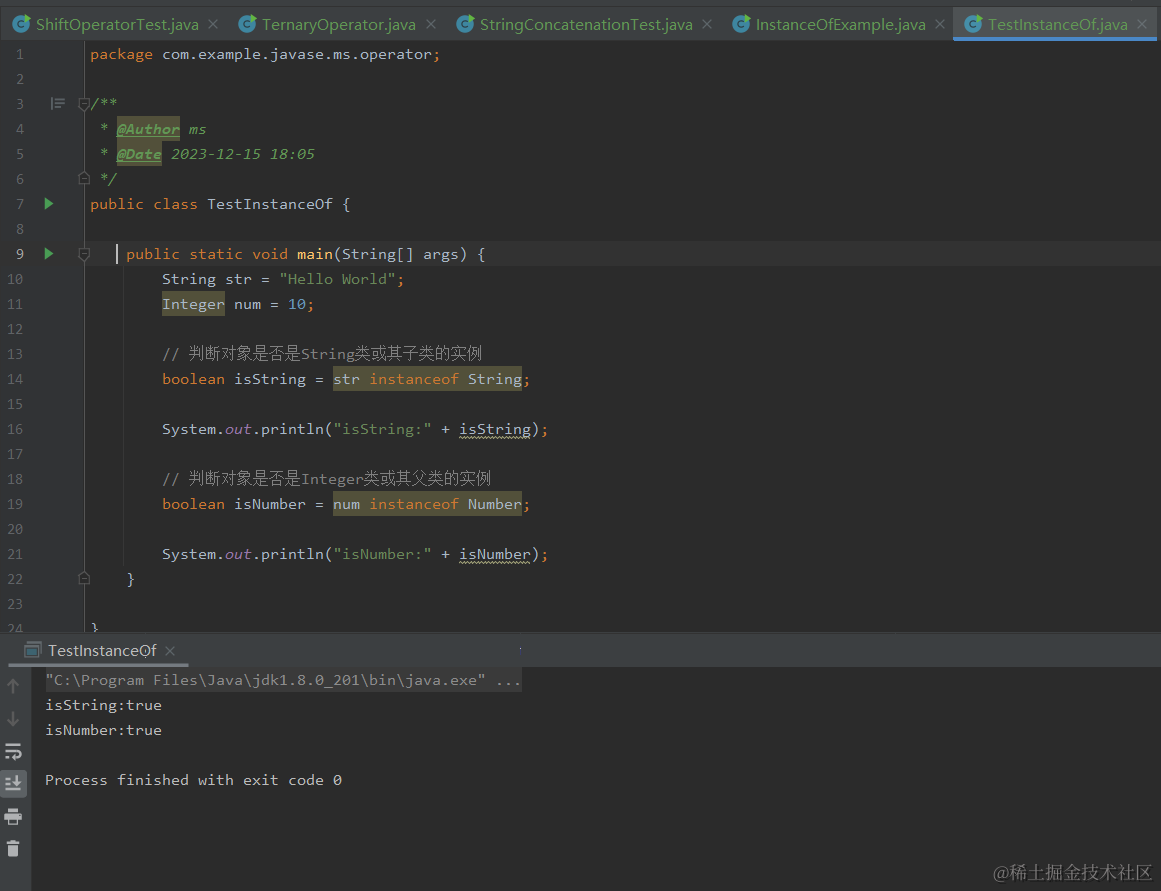
Task: Run the main method via gutter arrow on line 9
Action: [x=49, y=254]
